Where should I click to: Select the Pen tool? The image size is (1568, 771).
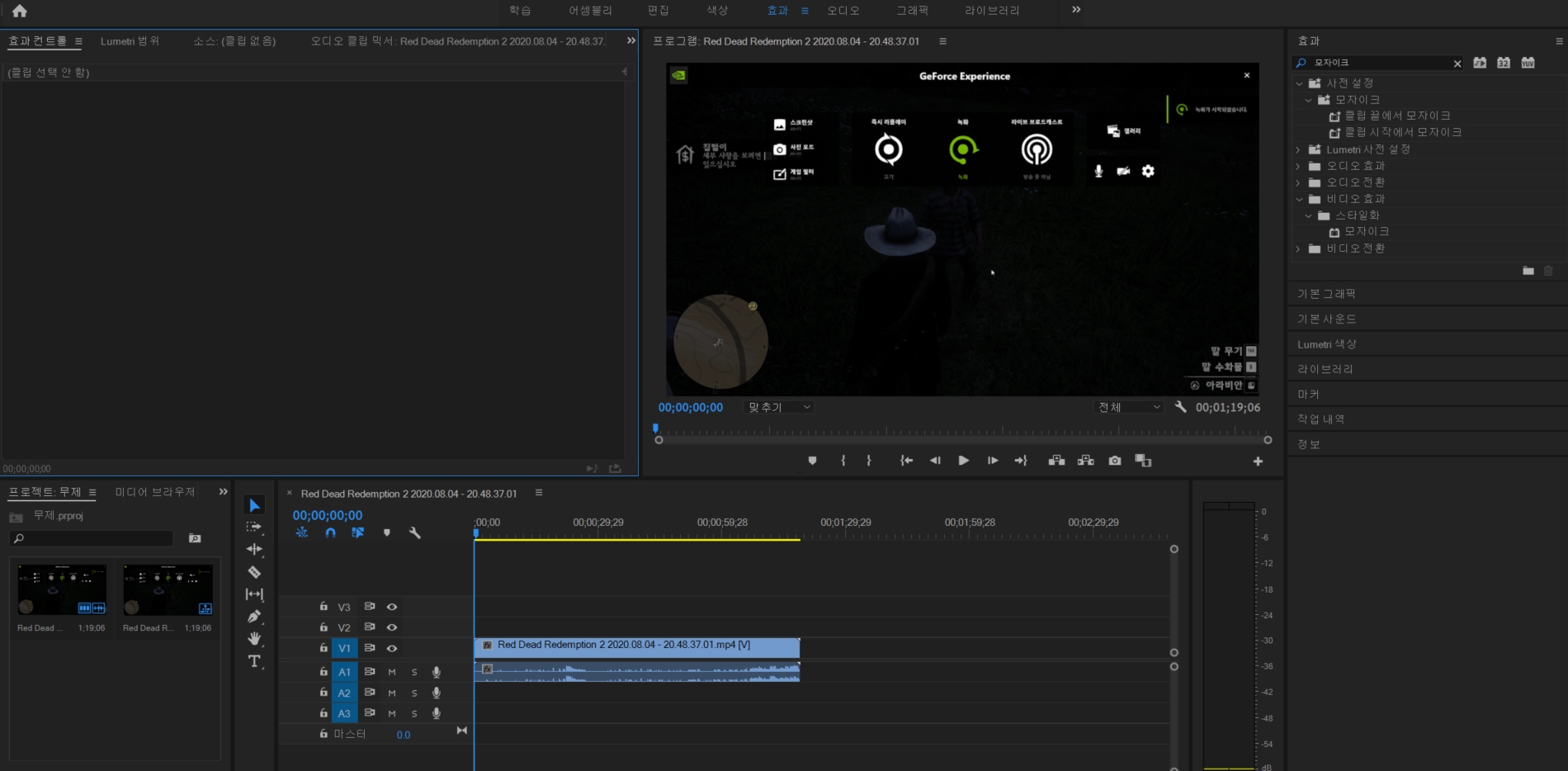[254, 616]
